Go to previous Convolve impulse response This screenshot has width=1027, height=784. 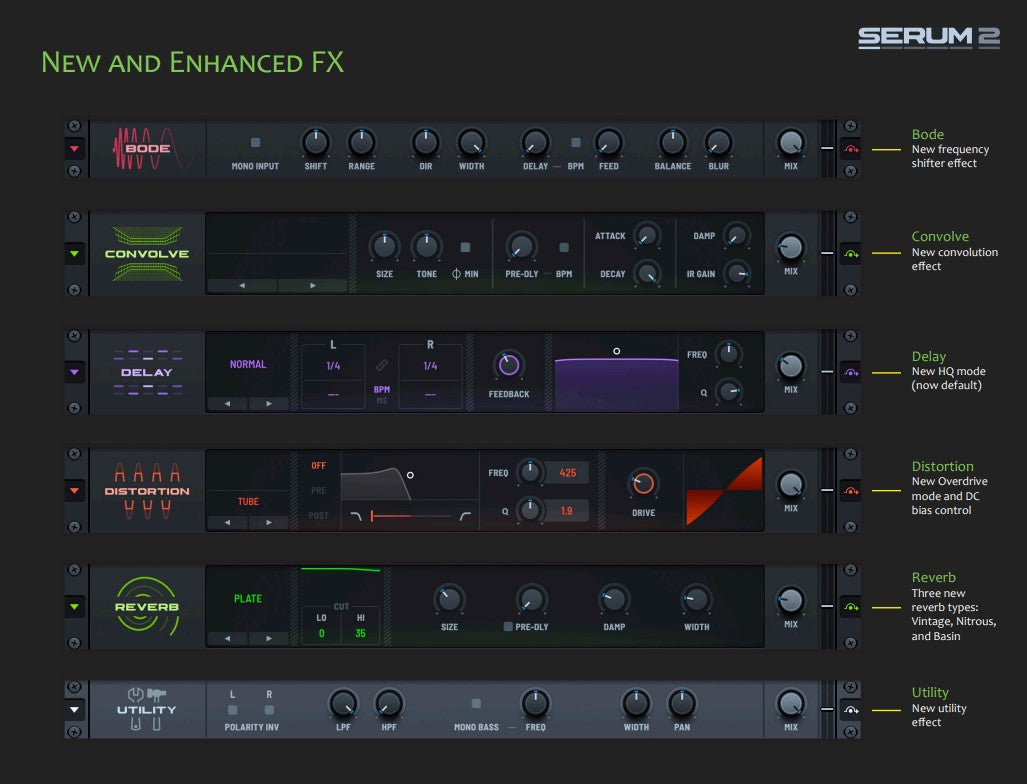coord(242,286)
